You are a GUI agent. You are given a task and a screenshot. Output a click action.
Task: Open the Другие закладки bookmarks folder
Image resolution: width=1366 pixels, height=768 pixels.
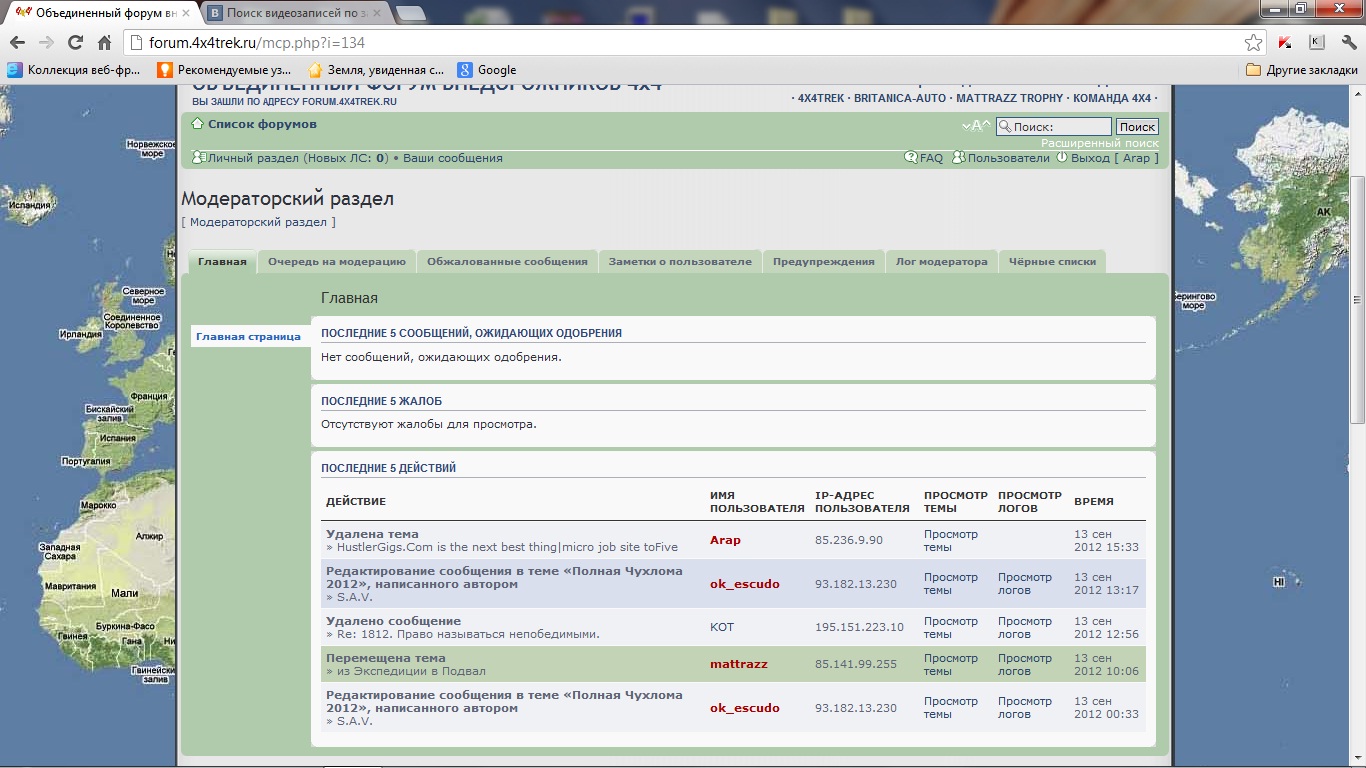[1301, 70]
